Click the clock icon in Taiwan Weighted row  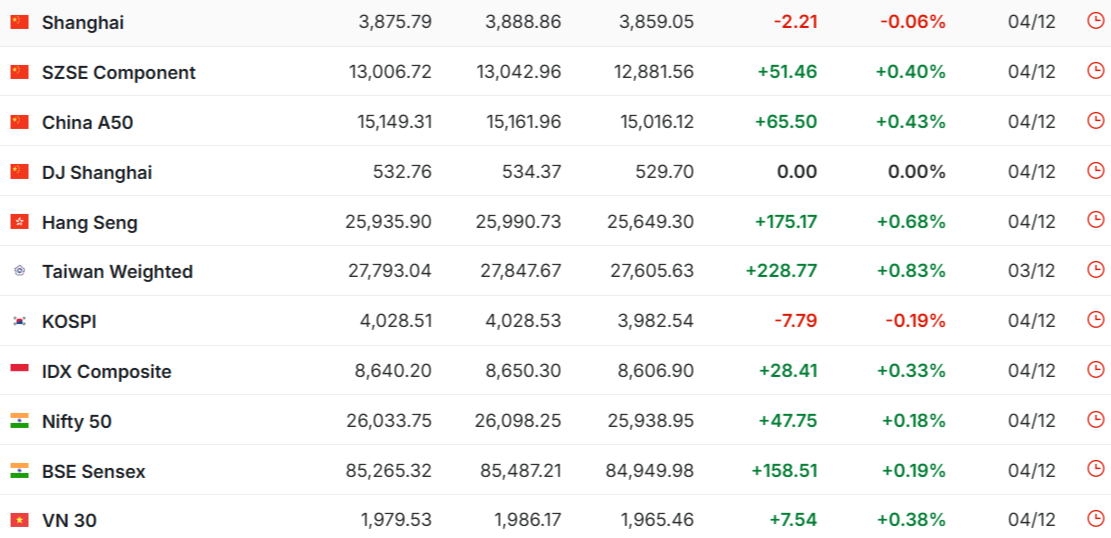click(1096, 270)
